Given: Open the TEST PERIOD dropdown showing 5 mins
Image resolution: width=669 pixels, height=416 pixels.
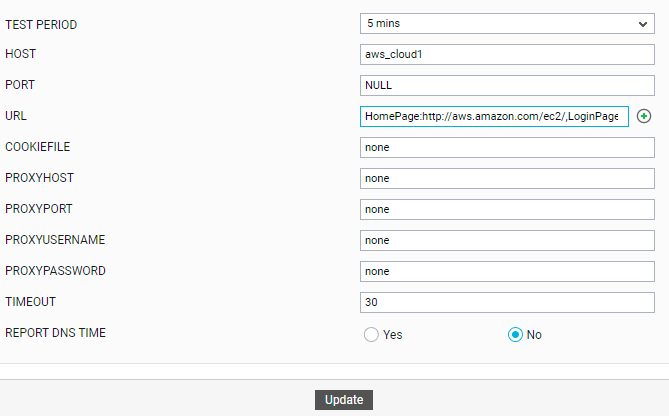Looking at the screenshot, I should (x=507, y=23).
